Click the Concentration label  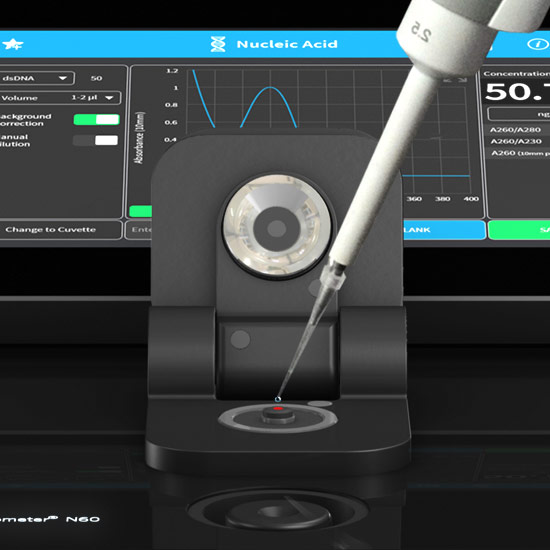point(516,74)
